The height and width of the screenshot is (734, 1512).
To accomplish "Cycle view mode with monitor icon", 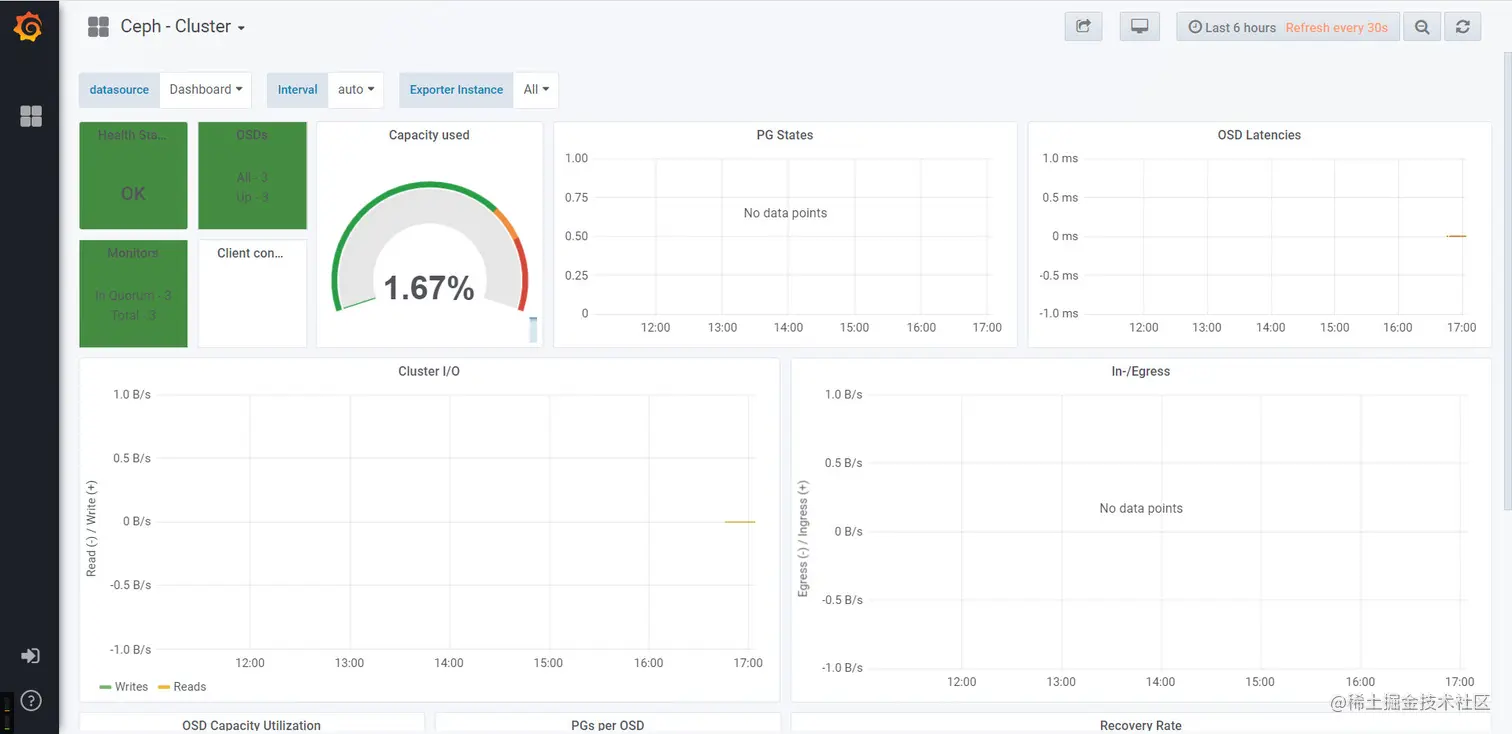I will [x=1139, y=27].
